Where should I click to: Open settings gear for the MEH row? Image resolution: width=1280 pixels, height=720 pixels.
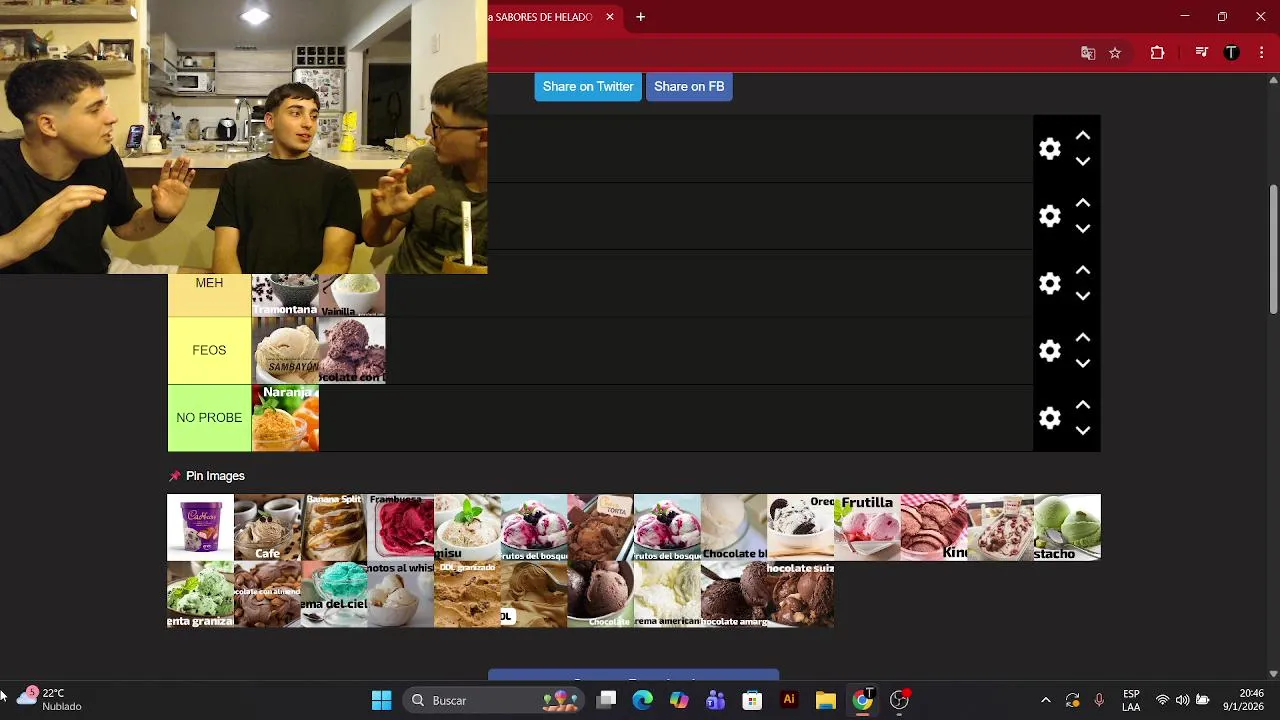(x=1049, y=284)
